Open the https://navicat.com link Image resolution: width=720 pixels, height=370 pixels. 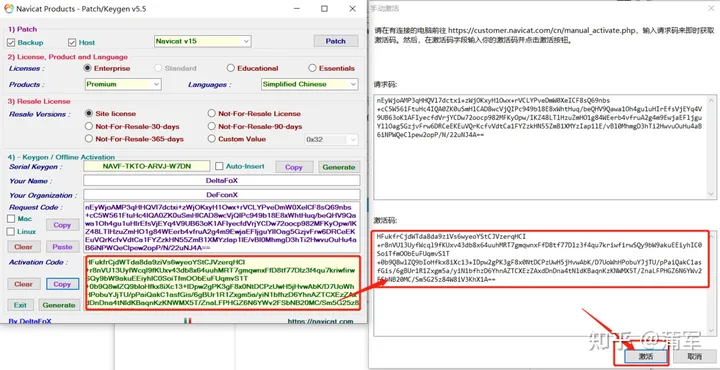tap(321, 321)
